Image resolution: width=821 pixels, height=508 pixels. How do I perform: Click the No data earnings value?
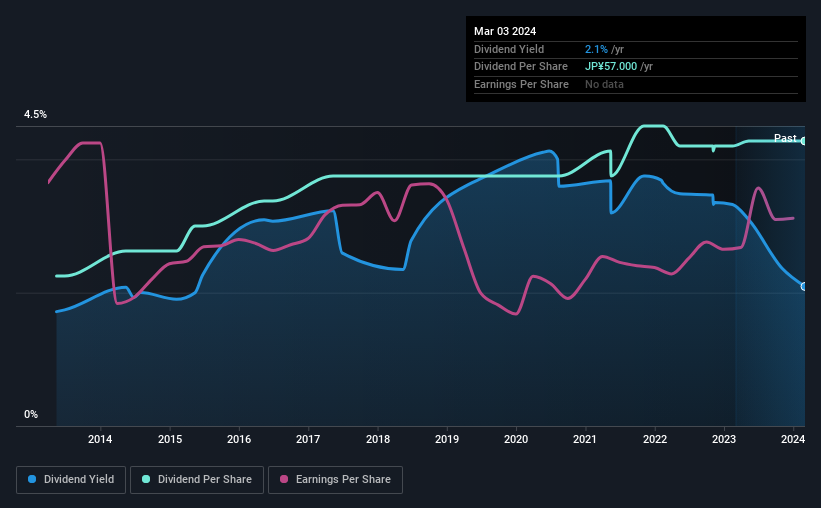[604, 84]
